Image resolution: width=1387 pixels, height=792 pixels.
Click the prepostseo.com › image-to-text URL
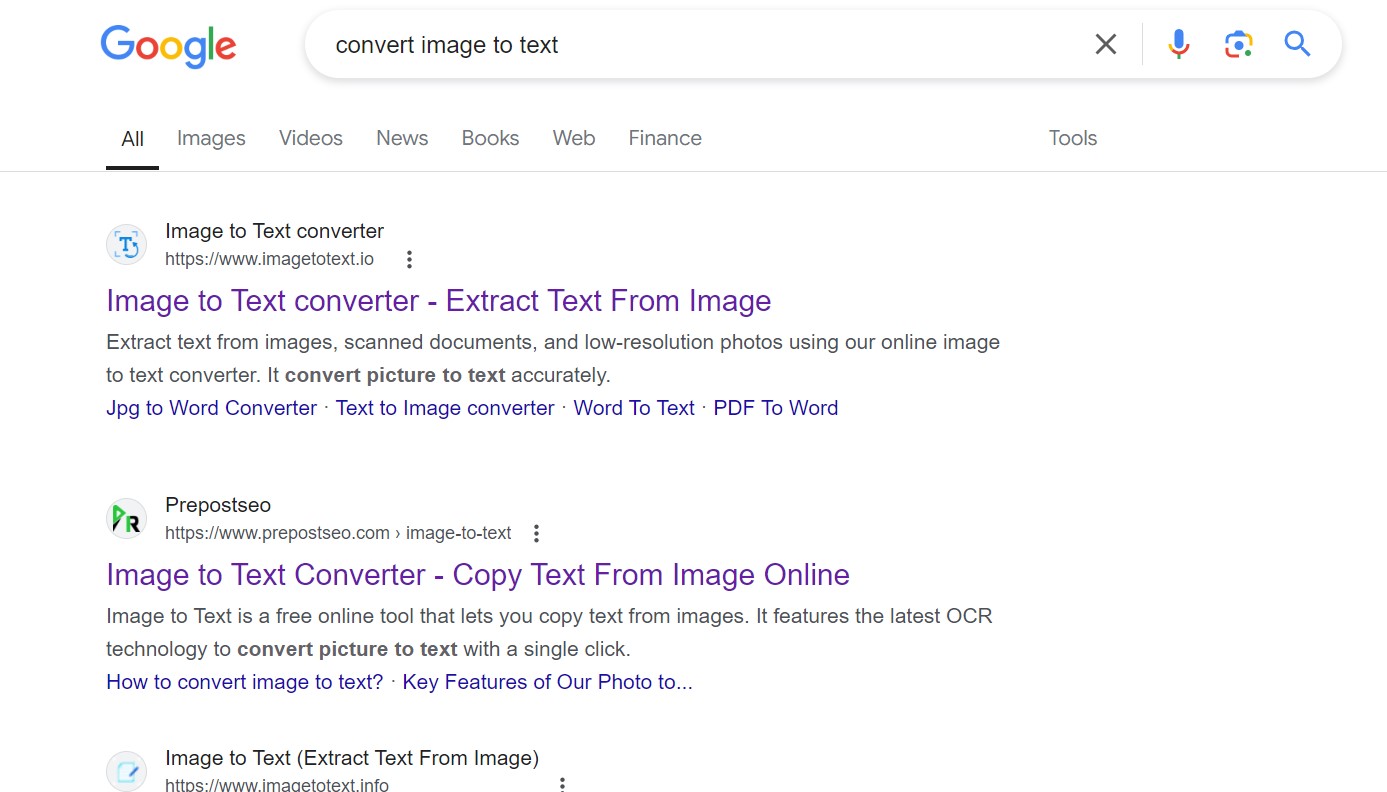point(338,533)
